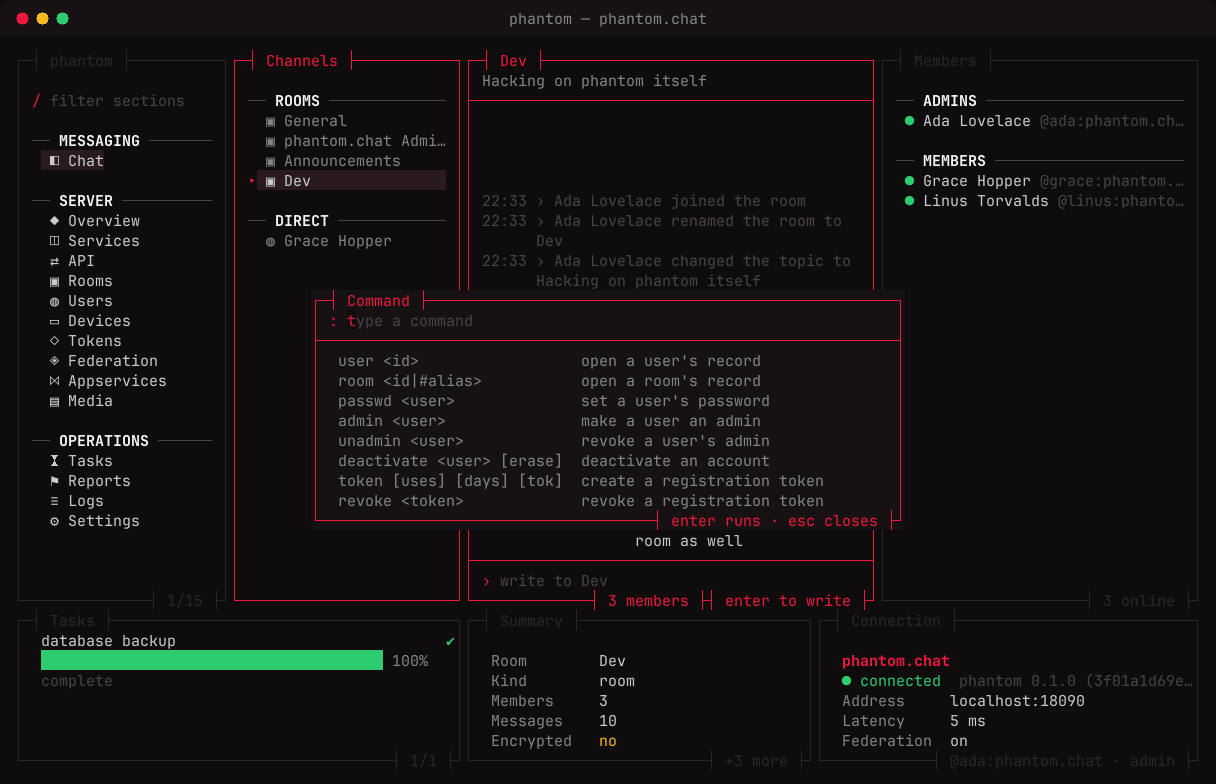Viewport: 1216px width, 784px height.
Task: Click the Services icon in sidebar
Action: pyautogui.click(x=54, y=241)
